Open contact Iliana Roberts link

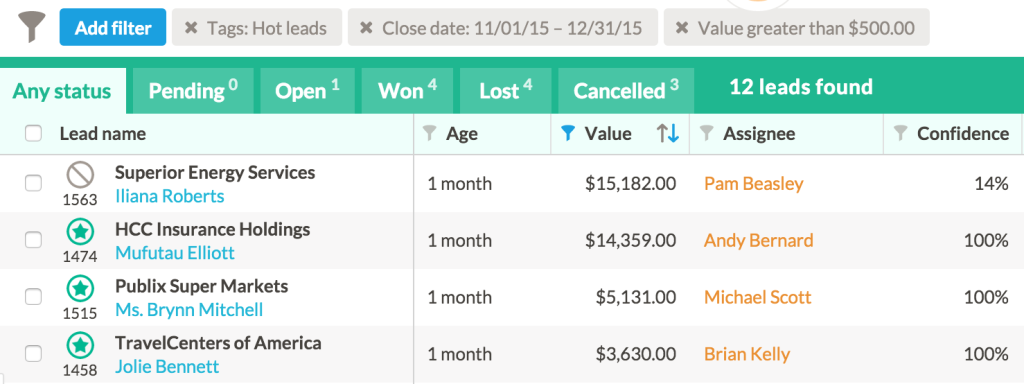pyautogui.click(x=170, y=196)
